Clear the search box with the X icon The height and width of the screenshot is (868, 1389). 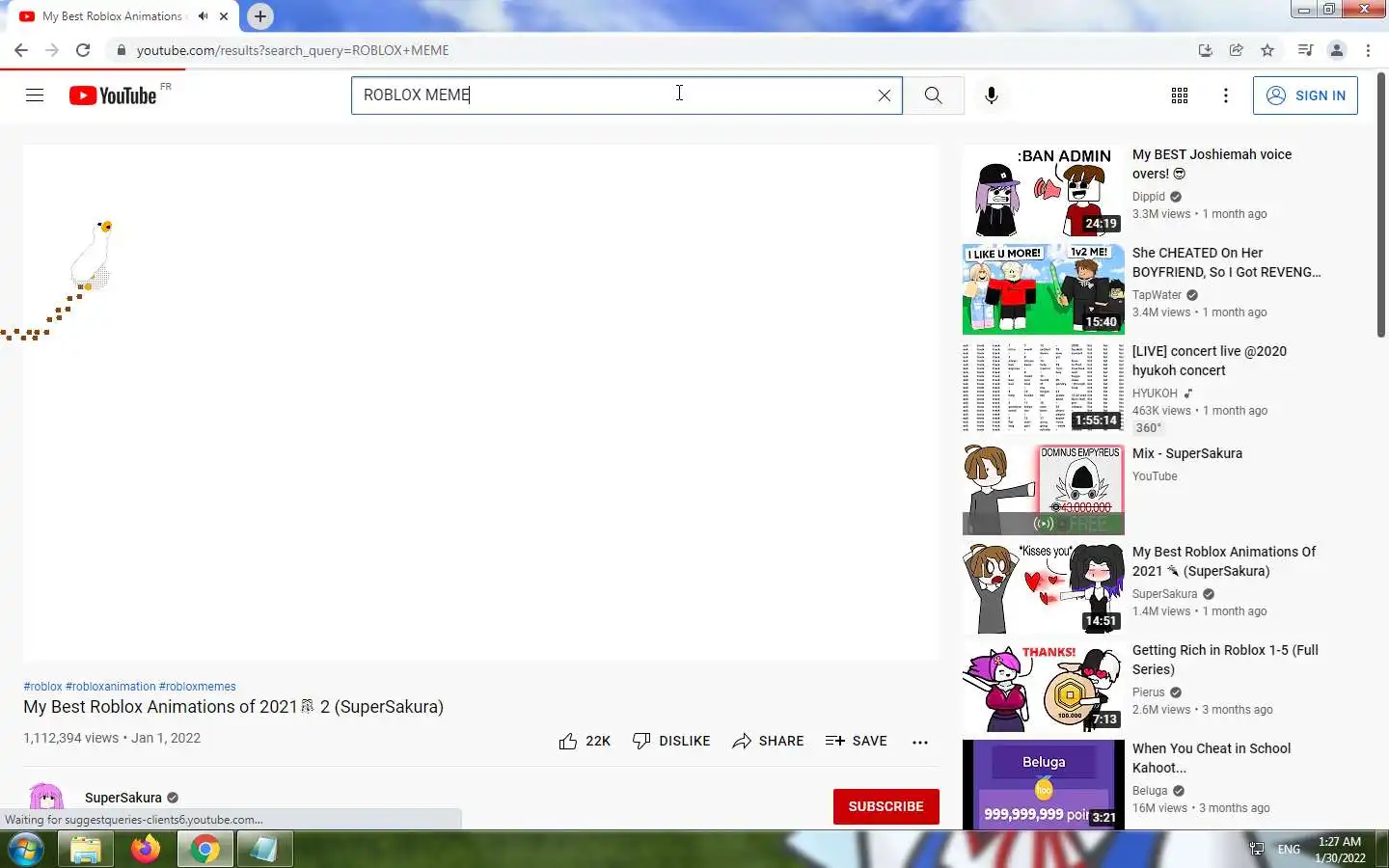884,95
